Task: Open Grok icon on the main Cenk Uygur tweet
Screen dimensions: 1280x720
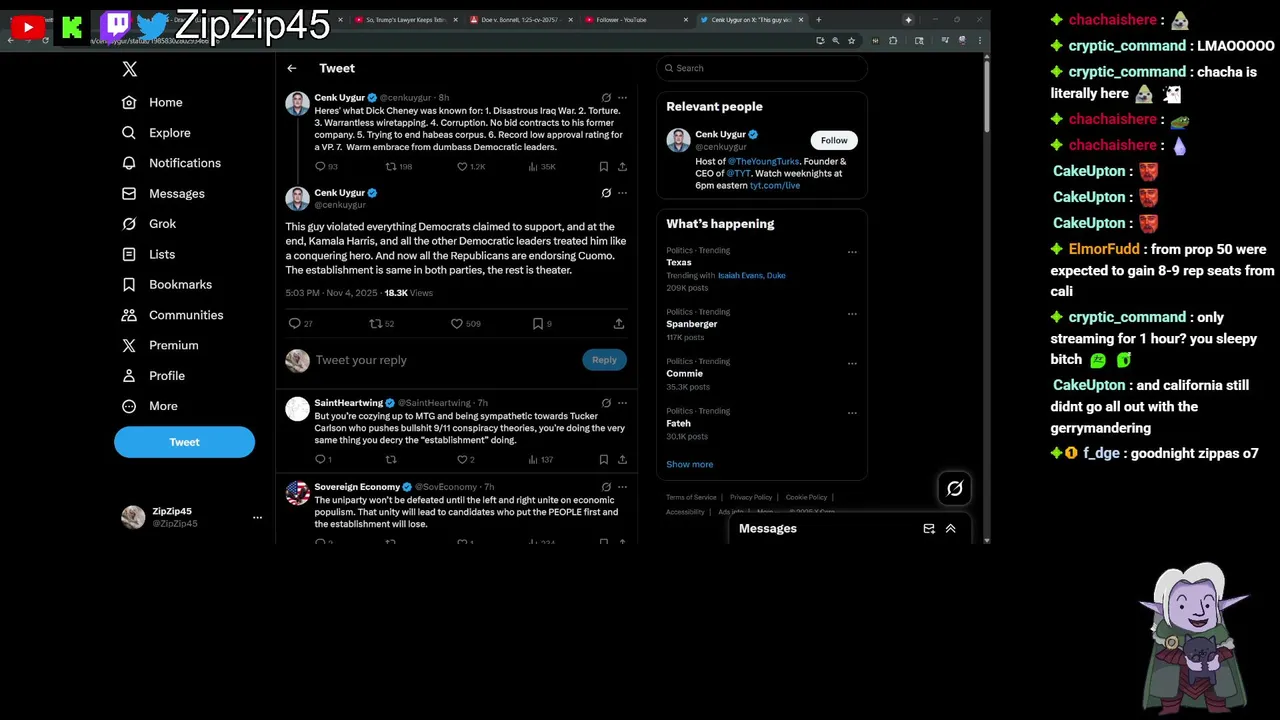Action: tap(606, 193)
